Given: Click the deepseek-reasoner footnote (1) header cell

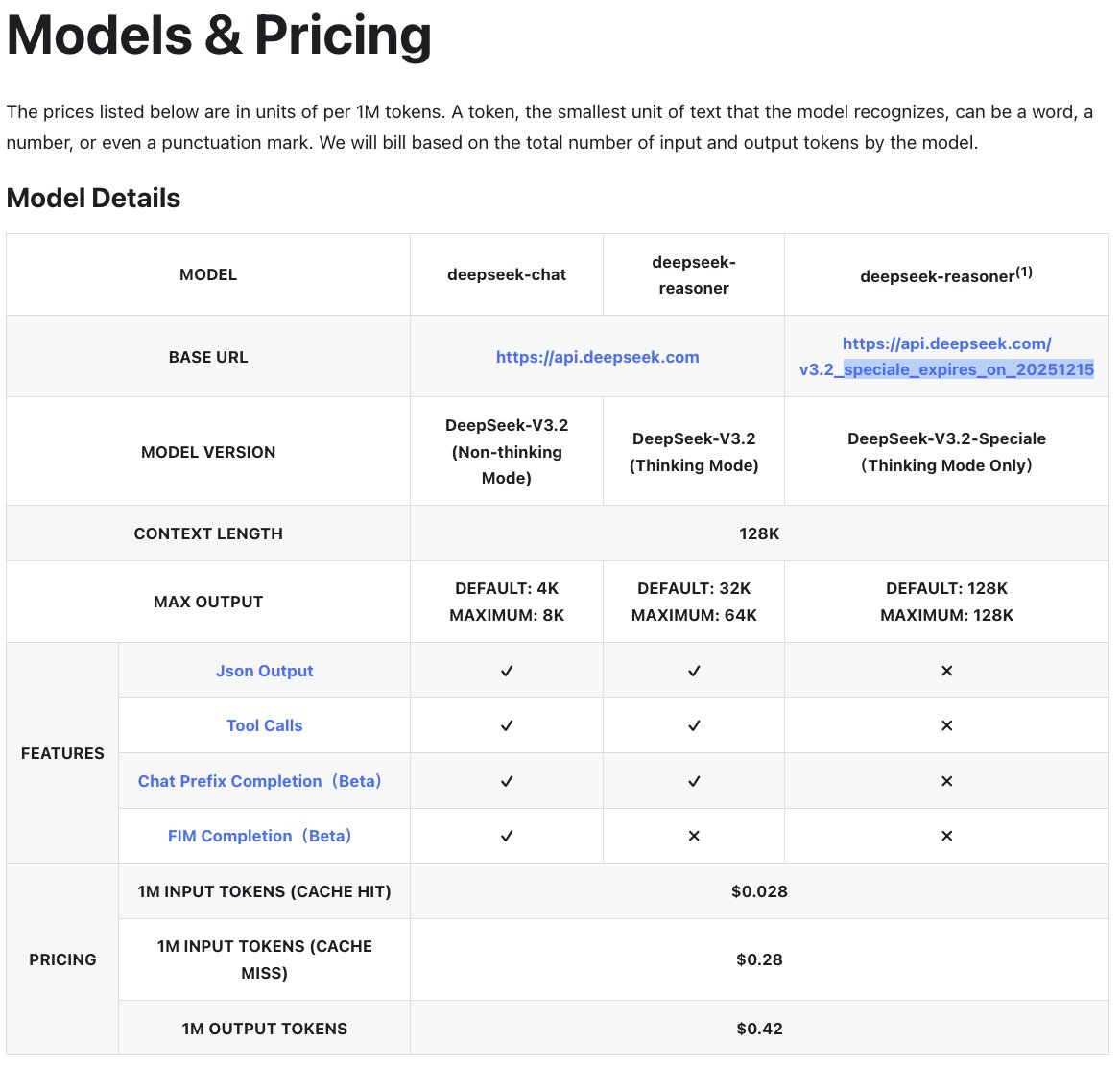Looking at the screenshot, I should 946,275.
